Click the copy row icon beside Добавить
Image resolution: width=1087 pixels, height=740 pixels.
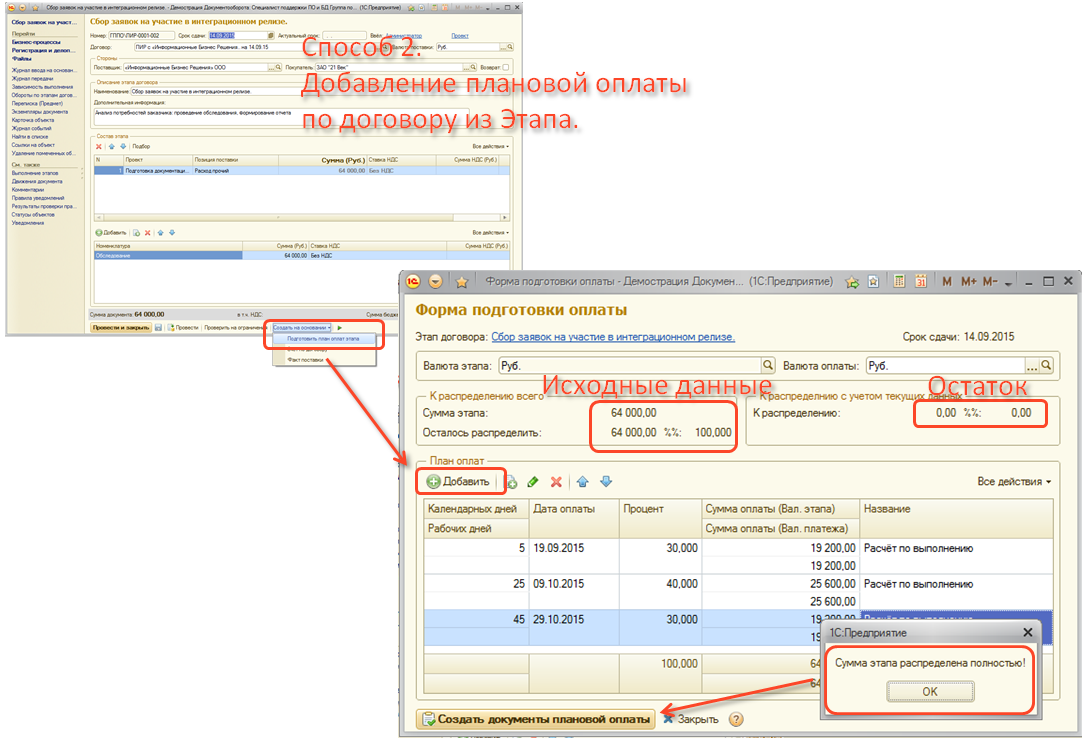tap(511, 482)
